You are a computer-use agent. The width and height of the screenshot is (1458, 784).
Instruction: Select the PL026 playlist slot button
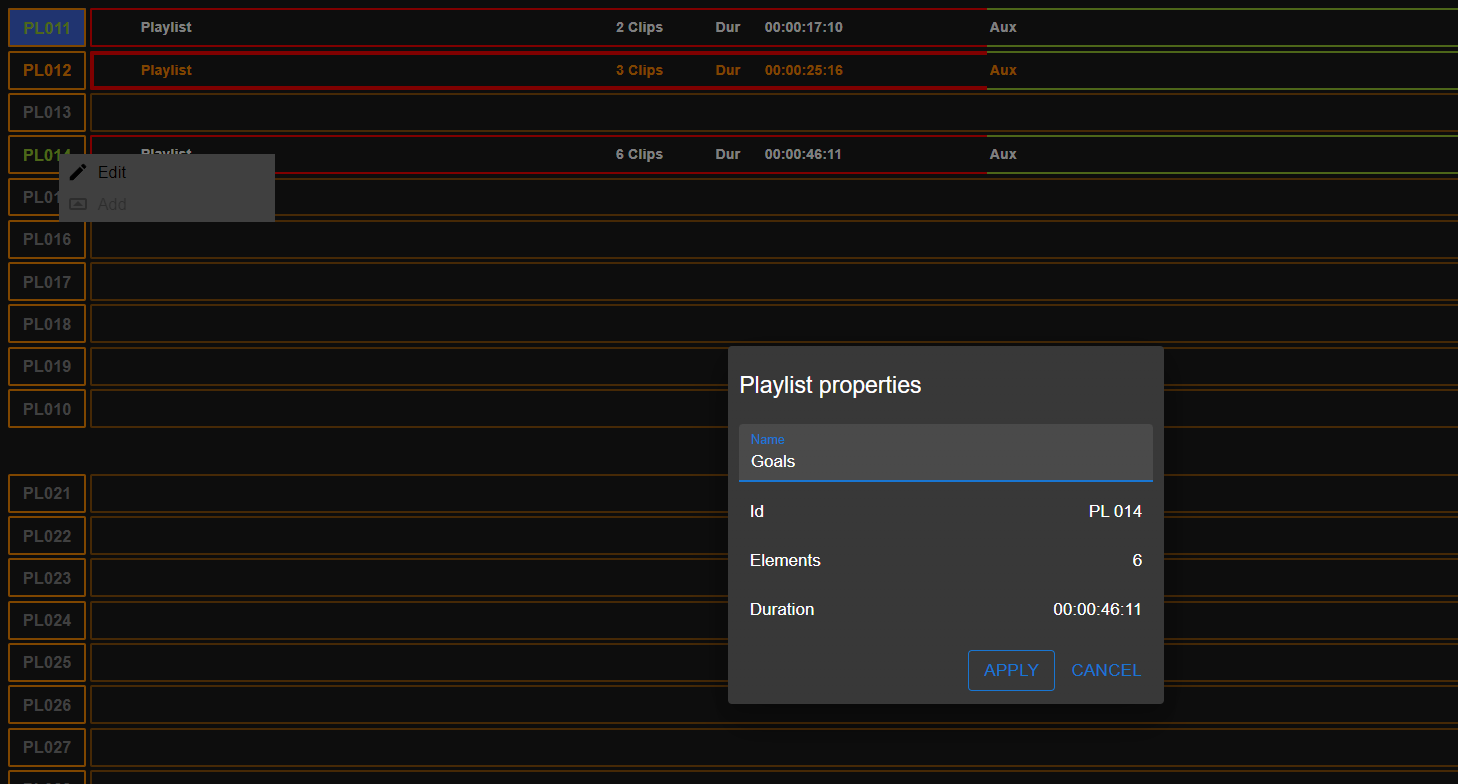[x=47, y=705]
